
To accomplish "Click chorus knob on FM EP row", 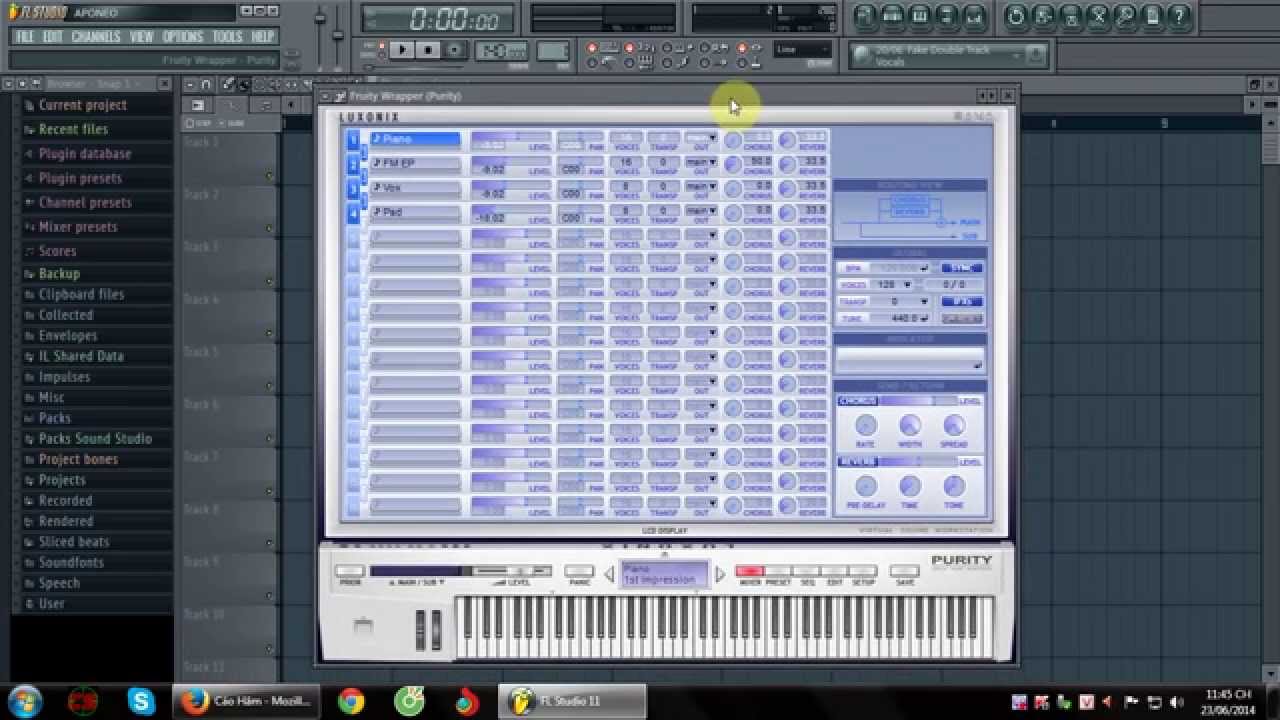I will [733, 165].
